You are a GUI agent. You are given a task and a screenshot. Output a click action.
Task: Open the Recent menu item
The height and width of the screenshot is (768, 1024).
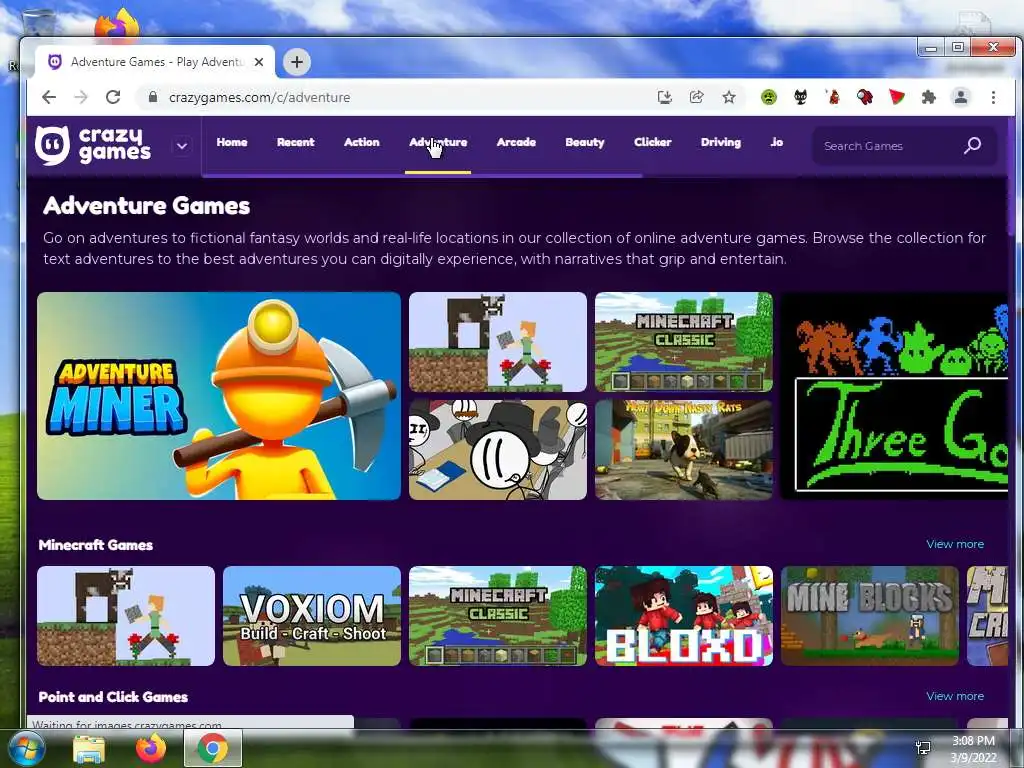pyautogui.click(x=295, y=142)
